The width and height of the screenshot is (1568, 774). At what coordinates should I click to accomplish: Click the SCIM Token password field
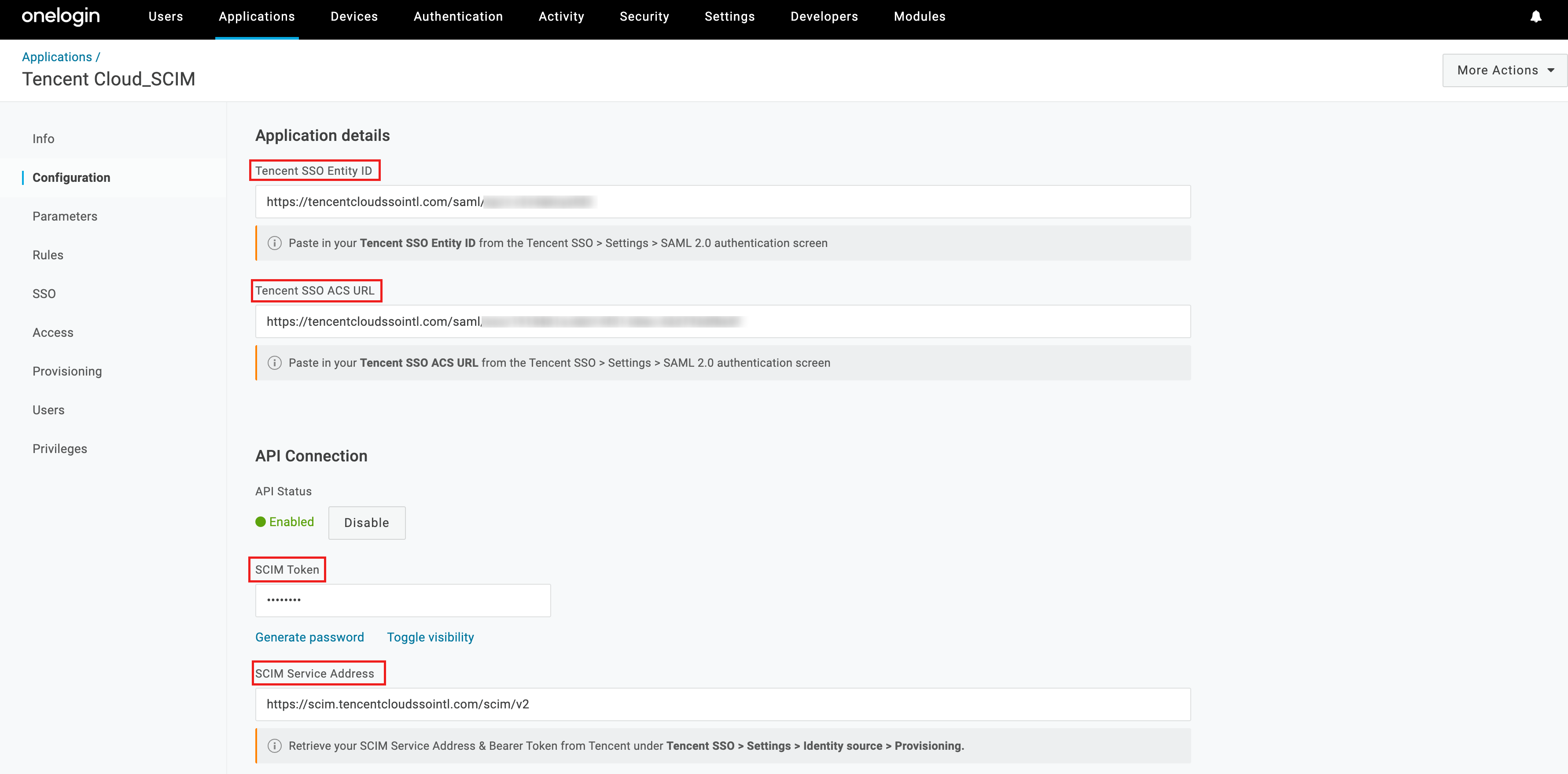click(402, 601)
